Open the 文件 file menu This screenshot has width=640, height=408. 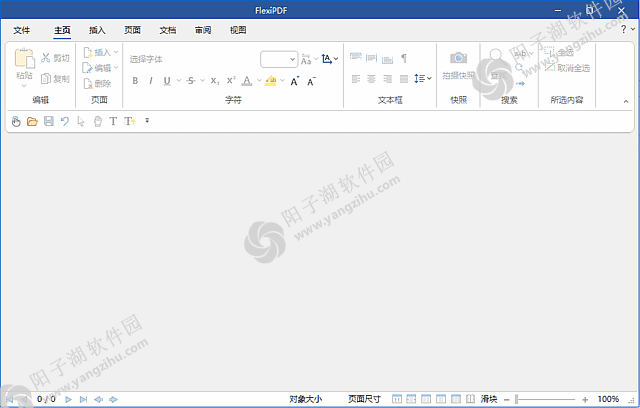point(22,30)
